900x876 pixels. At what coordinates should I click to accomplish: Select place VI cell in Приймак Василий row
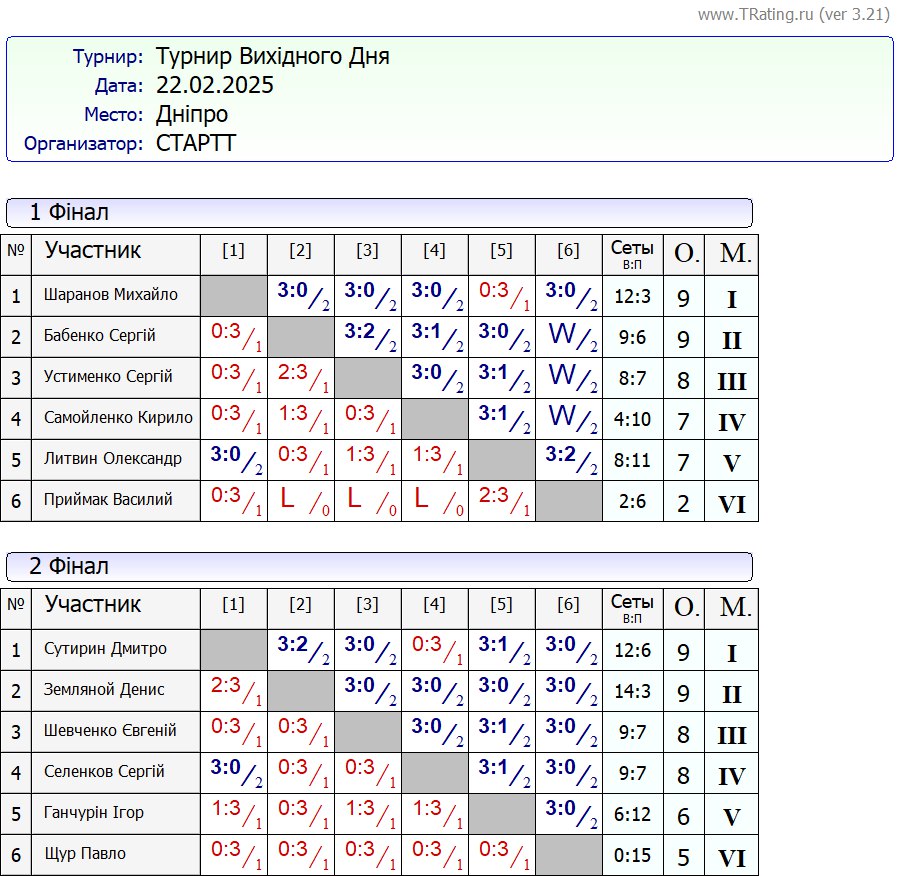pyautogui.click(x=731, y=504)
